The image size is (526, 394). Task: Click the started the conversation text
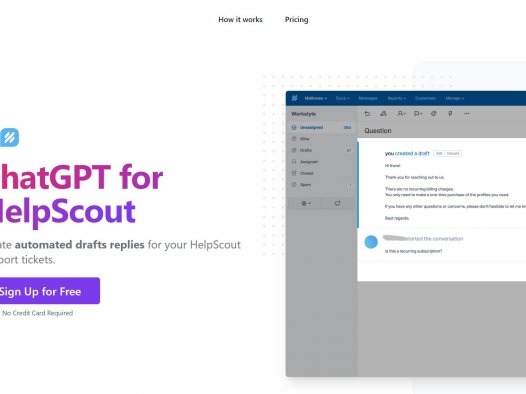435,239
